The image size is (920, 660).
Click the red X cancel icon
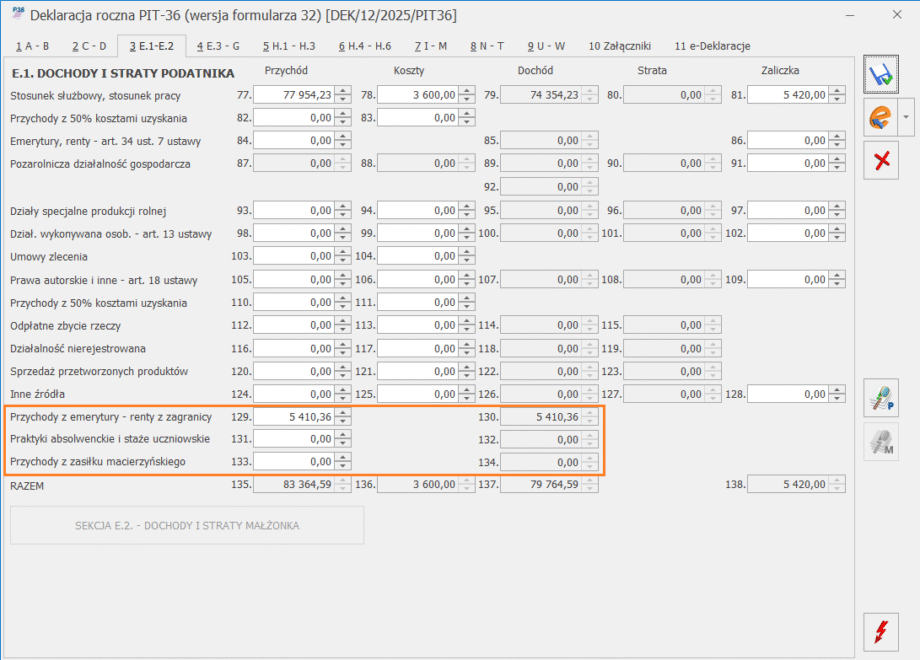coord(881,161)
